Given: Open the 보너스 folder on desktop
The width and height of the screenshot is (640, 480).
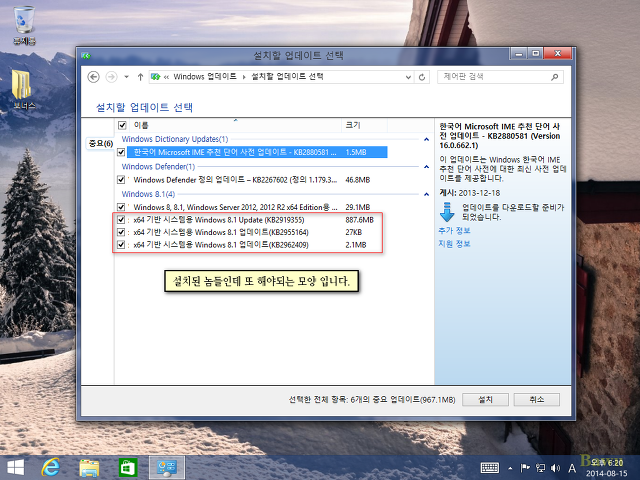Looking at the screenshot, I should 24,90.
